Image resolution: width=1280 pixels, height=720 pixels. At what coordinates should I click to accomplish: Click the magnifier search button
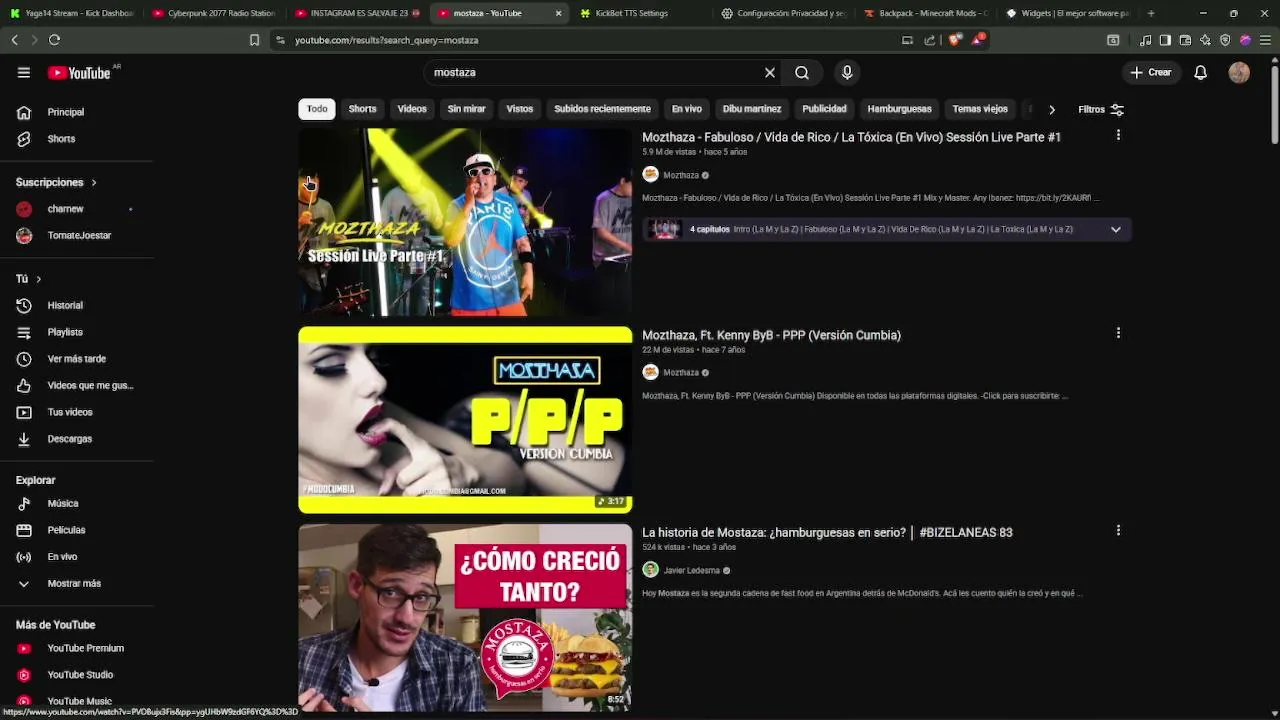click(x=802, y=72)
